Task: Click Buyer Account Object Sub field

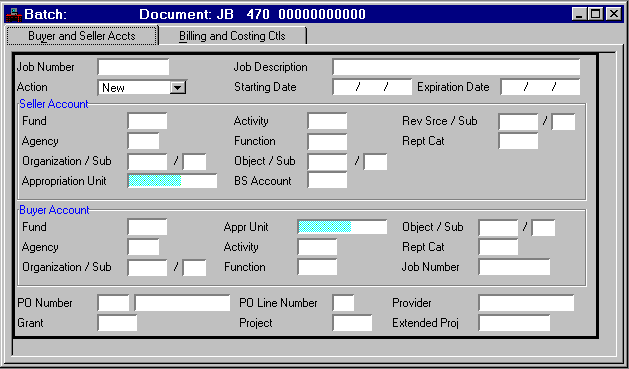Action: (544, 228)
